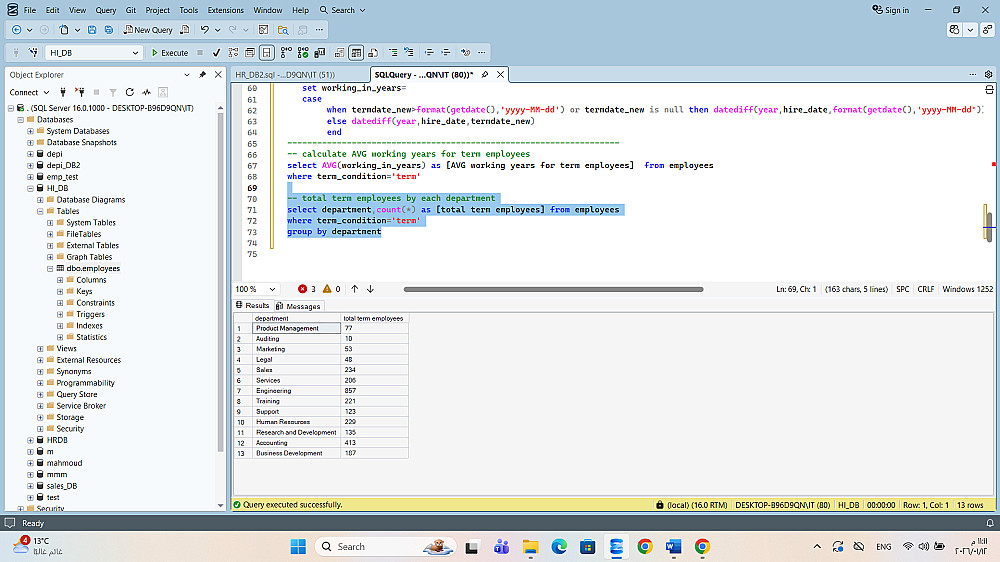The height and width of the screenshot is (562, 1000).
Task: Open File Explorer from the taskbar
Action: (530, 546)
